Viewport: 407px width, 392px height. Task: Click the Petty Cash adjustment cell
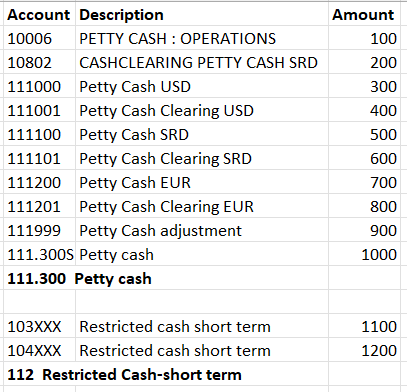point(202,230)
